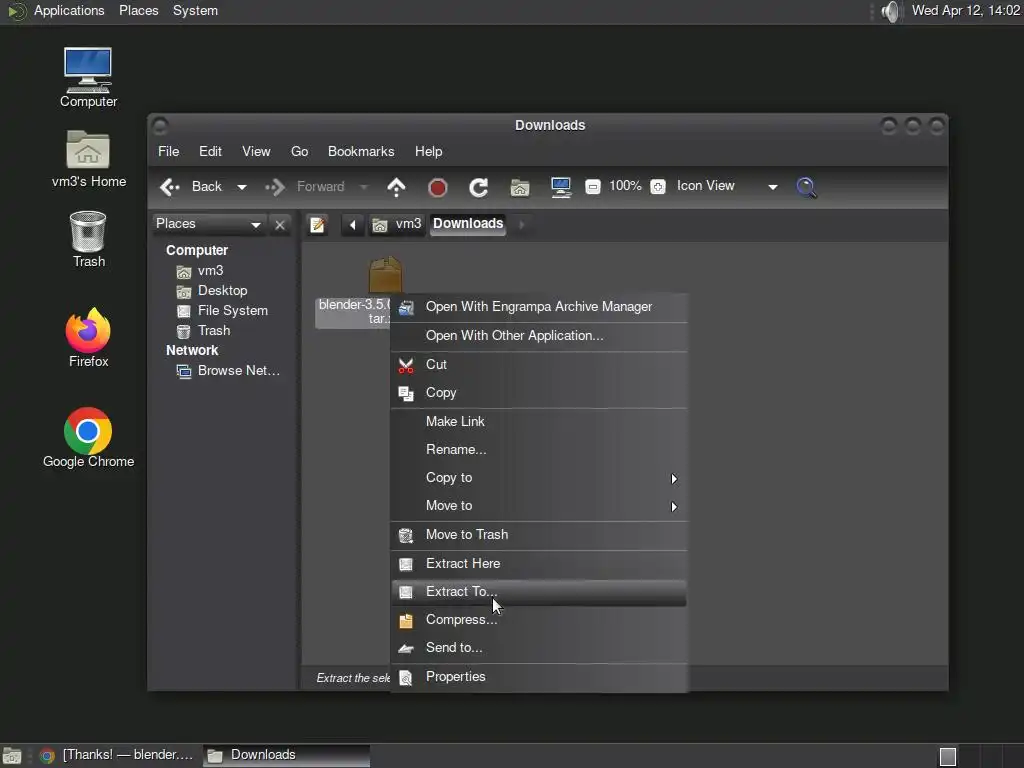Choose Extract Here

(539, 564)
